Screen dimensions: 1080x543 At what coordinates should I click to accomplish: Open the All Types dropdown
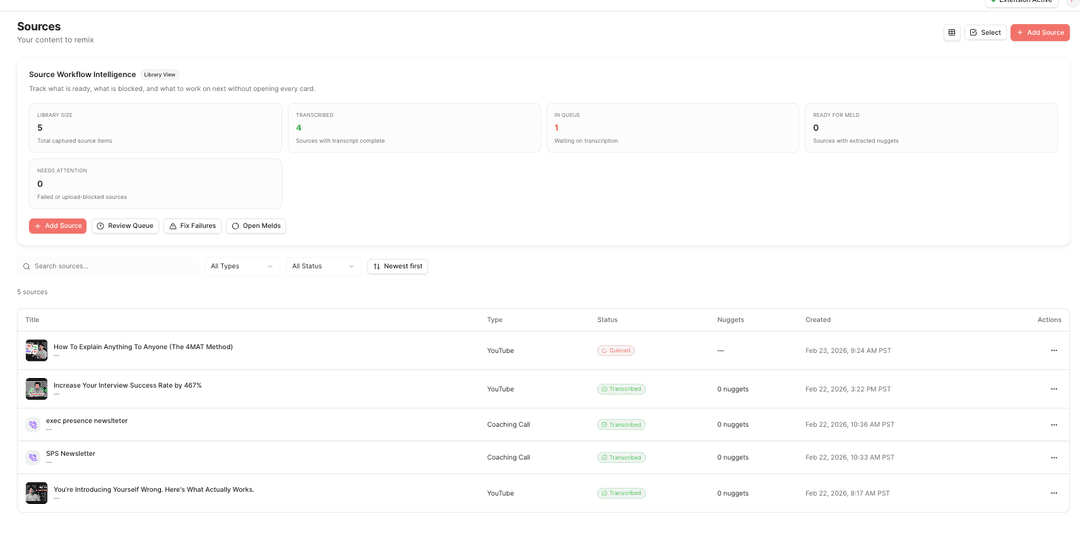click(242, 266)
